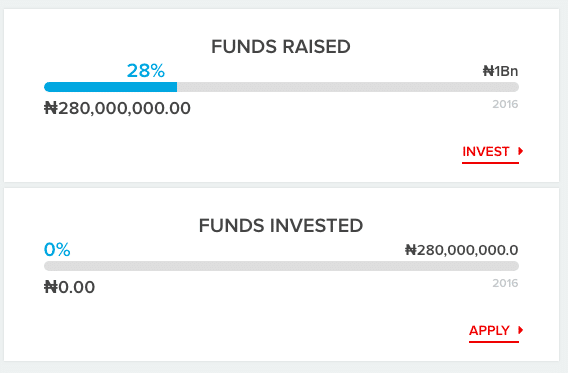Click the ₦280,000,000.0 invested target label
This screenshot has width=568, height=373.
[x=462, y=250]
